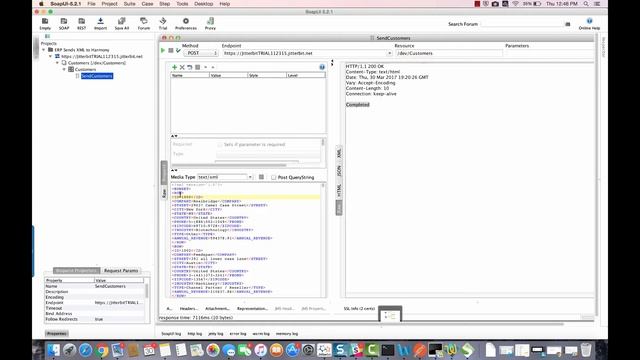Click the REST project toolbar icon
The image size is (640, 360).
(x=82, y=21)
